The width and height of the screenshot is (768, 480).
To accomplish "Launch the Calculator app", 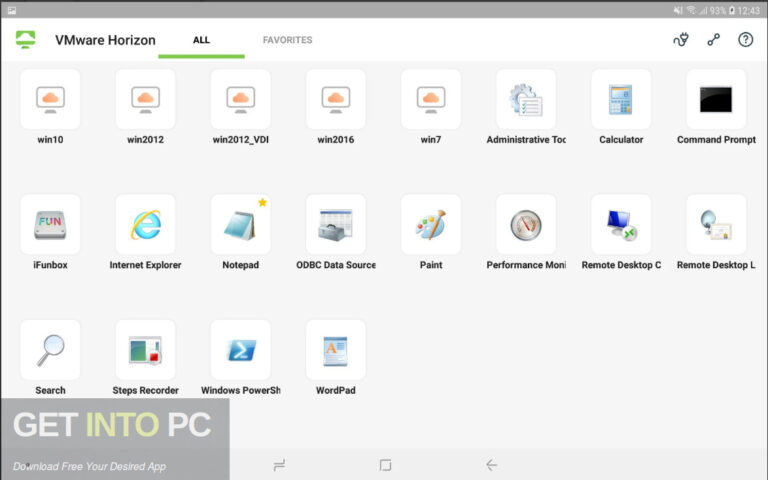I will coord(621,99).
